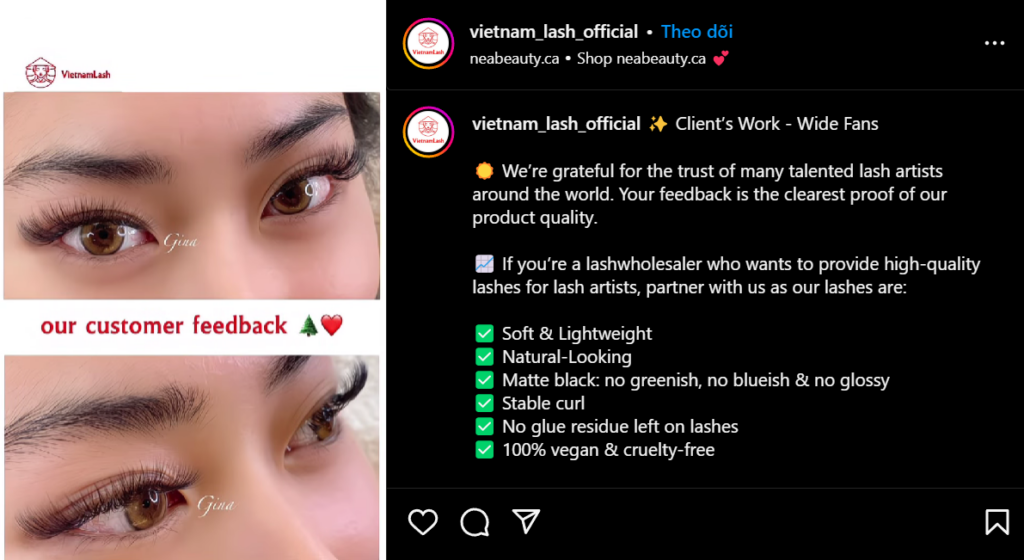Click the green check beside Natural-Looking
The height and width of the screenshot is (560, 1024).
(484, 357)
